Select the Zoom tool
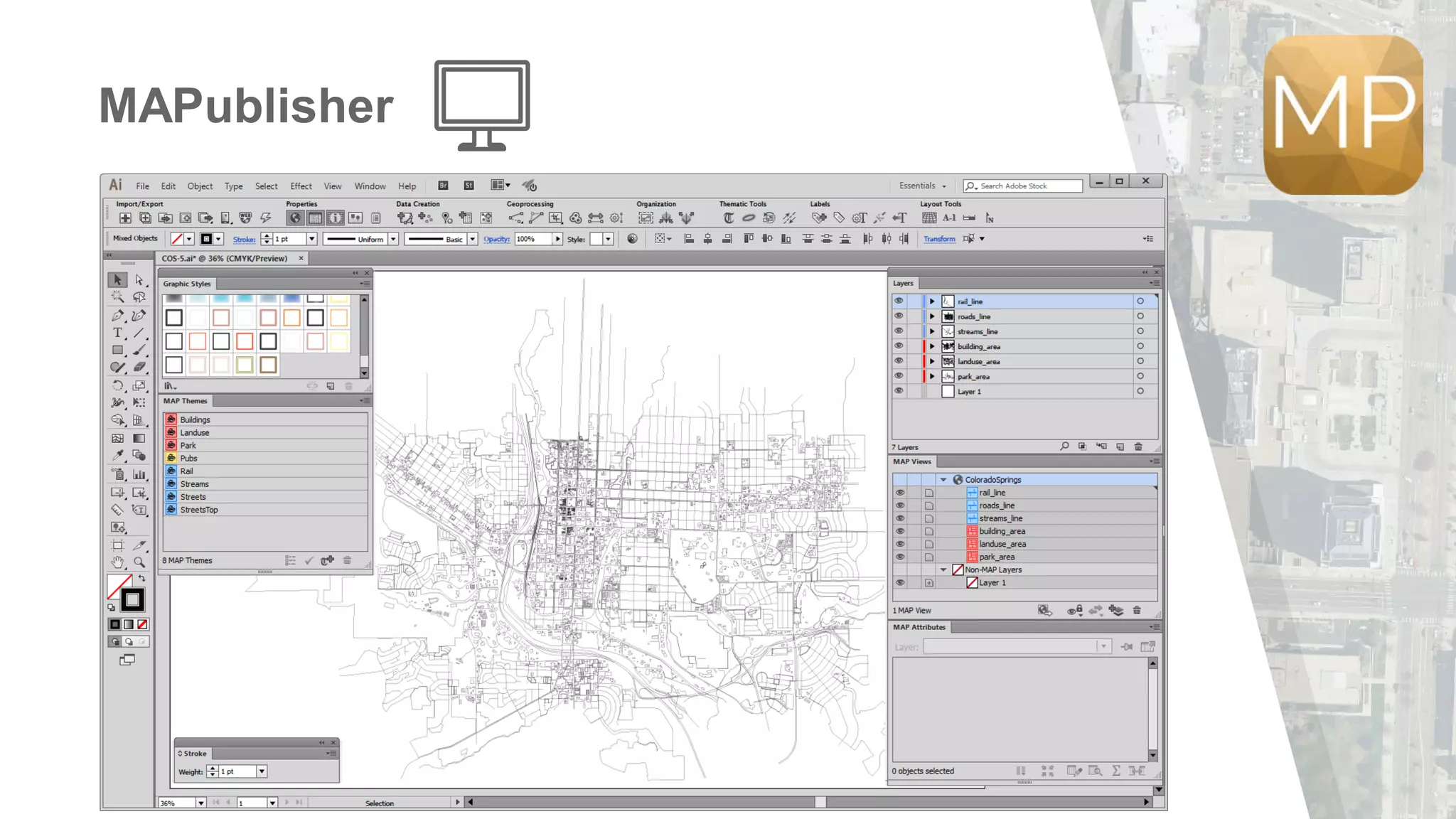This screenshot has height=819, width=1456. pos(139,562)
